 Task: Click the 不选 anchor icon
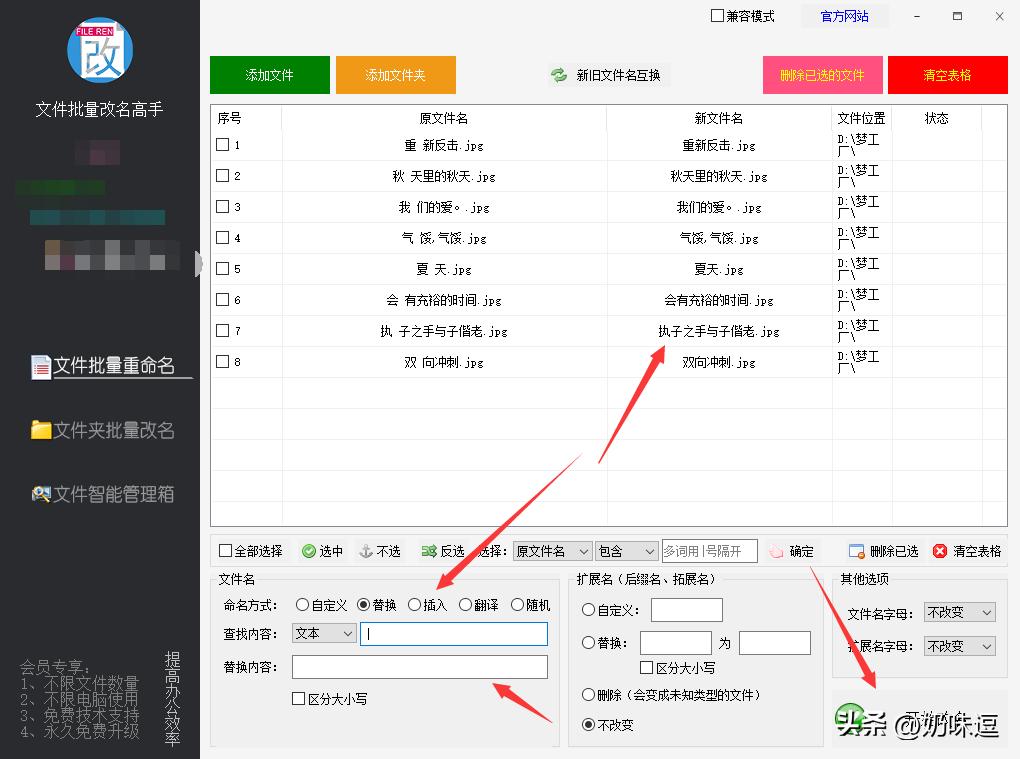coord(366,550)
